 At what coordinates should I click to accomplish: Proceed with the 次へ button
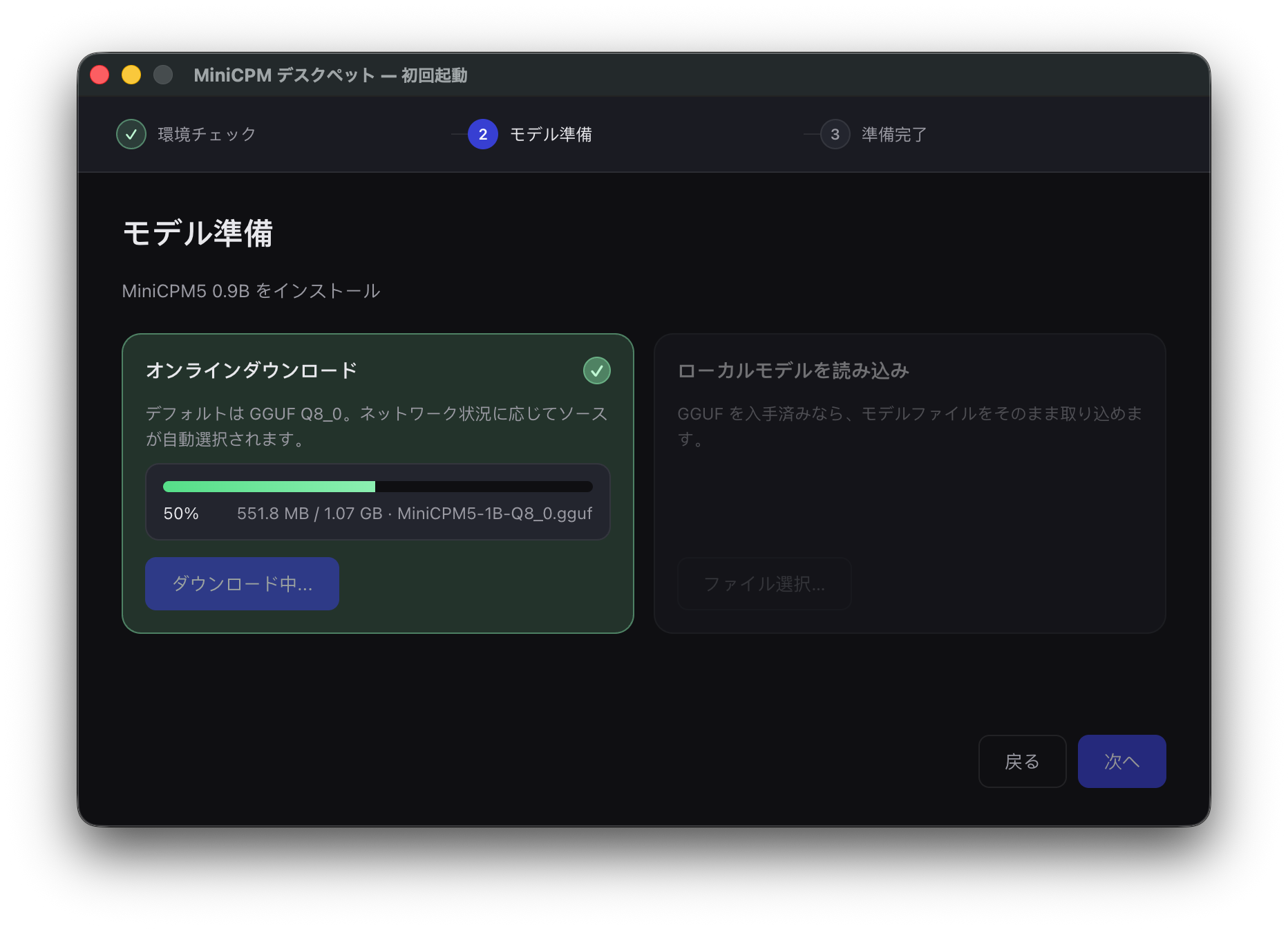click(1121, 761)
